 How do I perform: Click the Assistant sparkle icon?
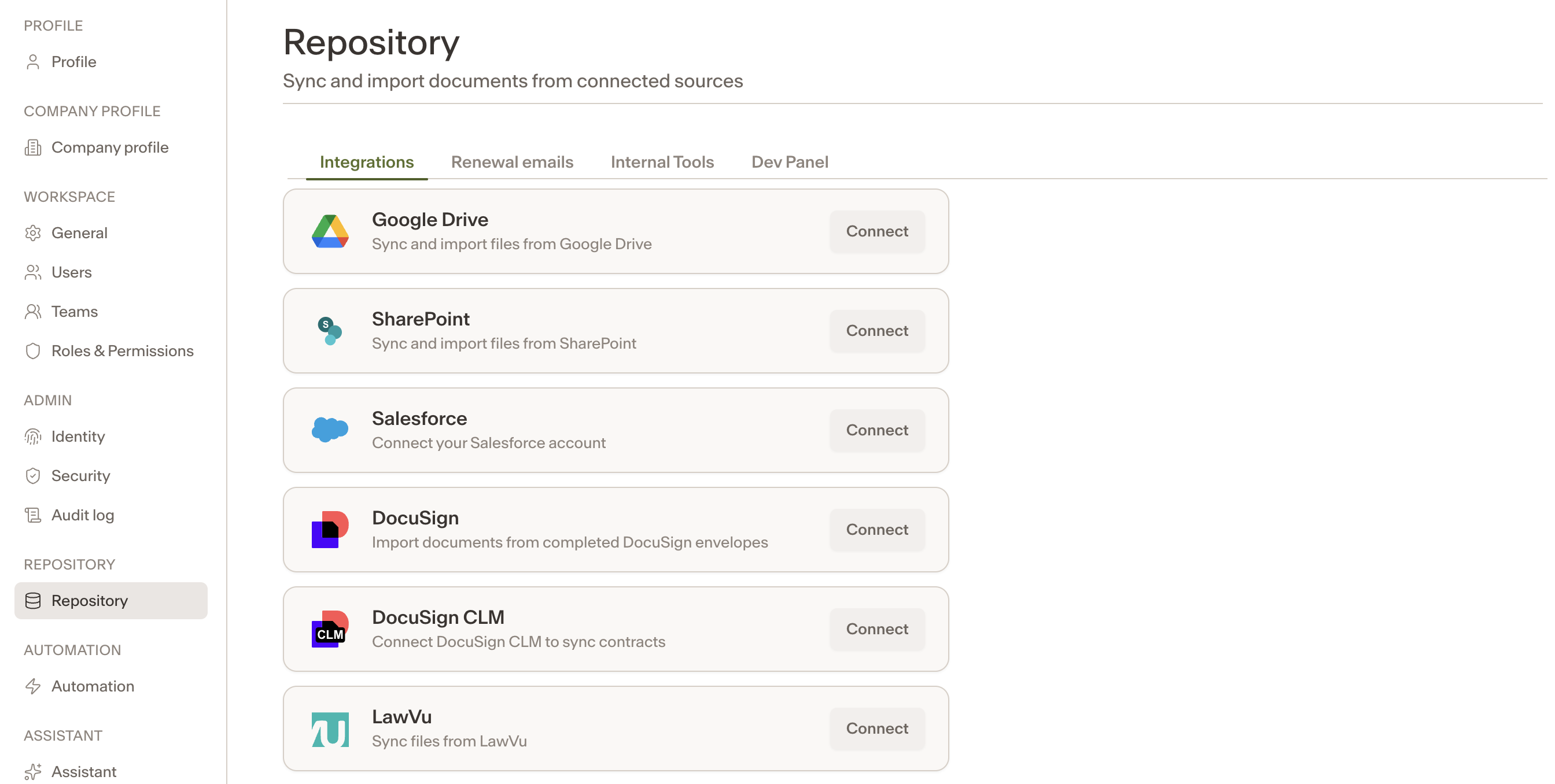[33, 772]
